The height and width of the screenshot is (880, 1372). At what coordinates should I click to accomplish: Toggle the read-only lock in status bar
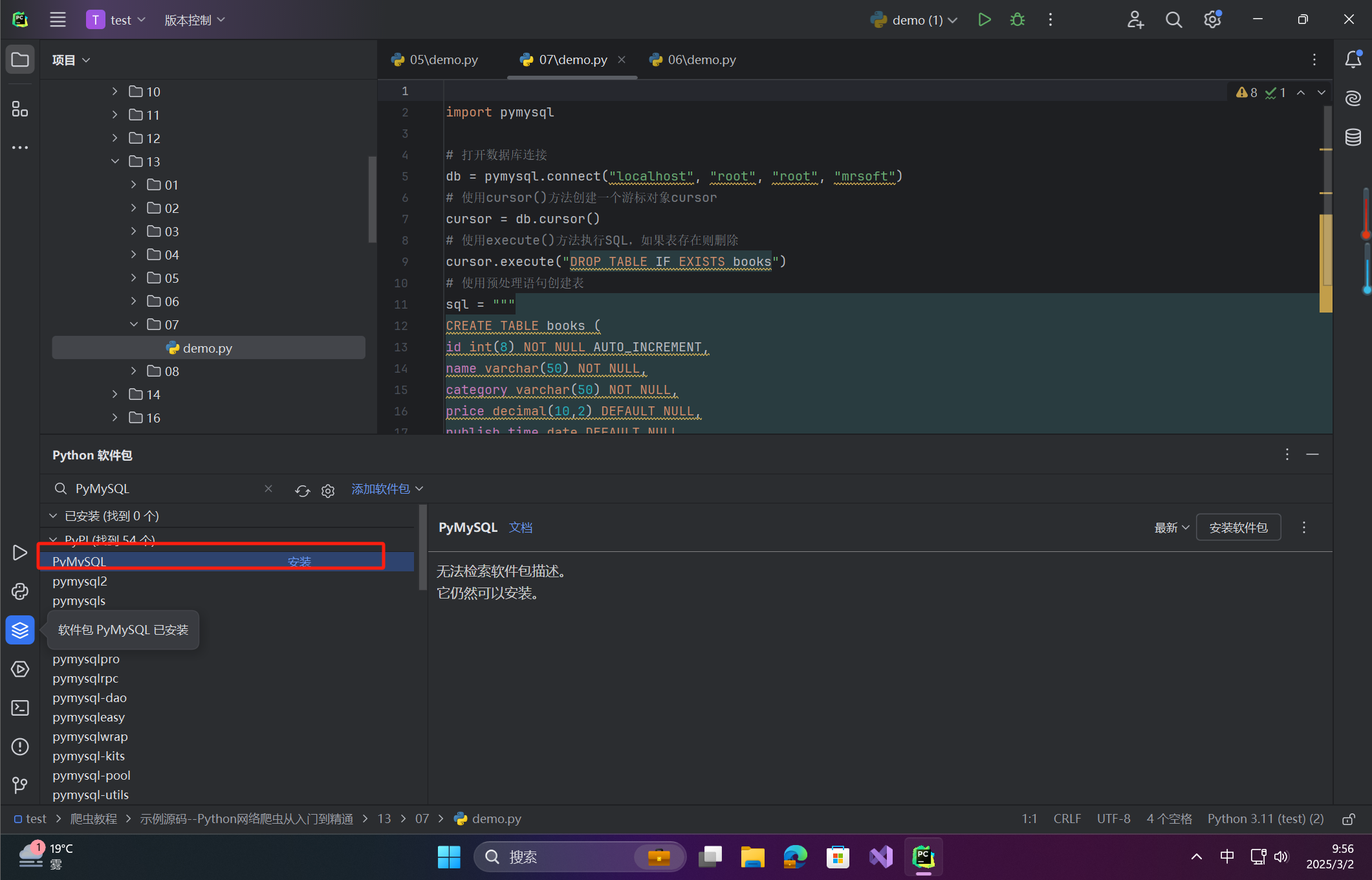click(1349, 819)
